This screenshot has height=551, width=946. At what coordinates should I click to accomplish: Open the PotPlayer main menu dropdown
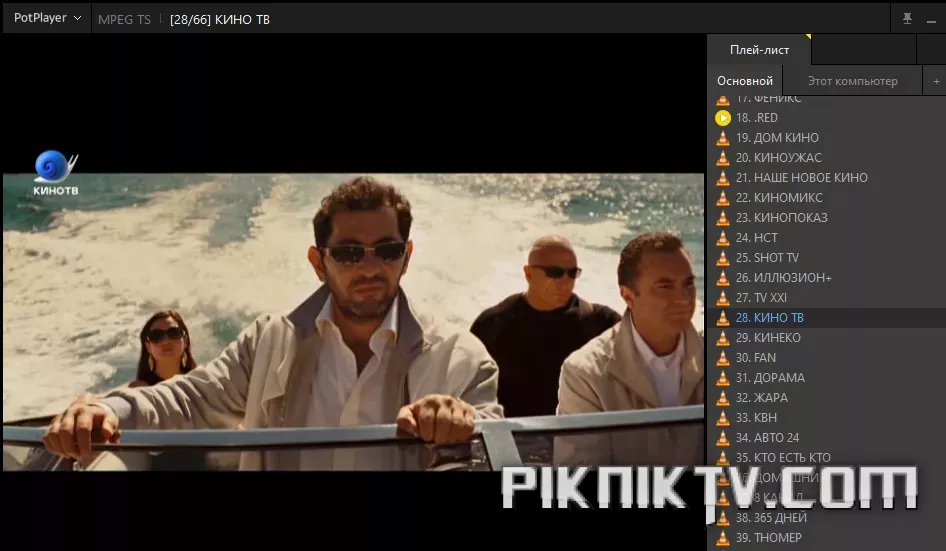pos(47,18)
